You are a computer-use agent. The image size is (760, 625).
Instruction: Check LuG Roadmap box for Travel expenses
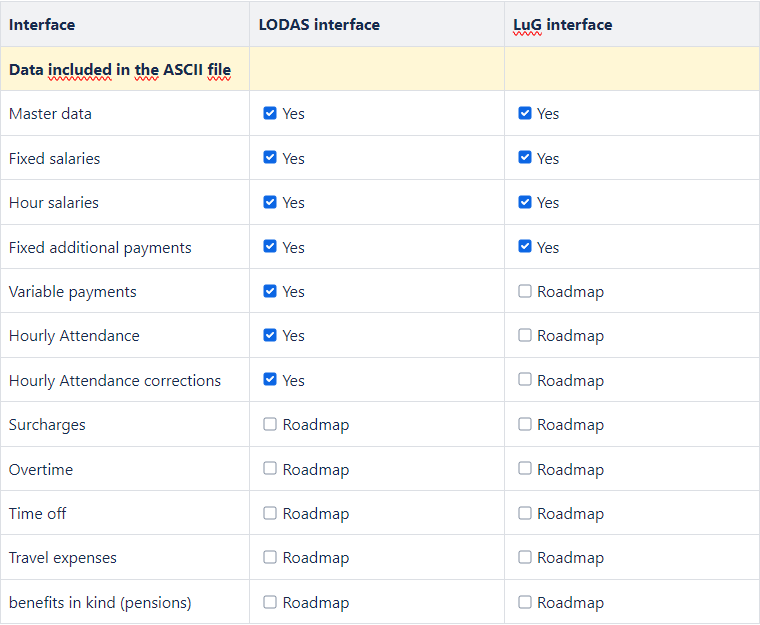coord(524,557)
